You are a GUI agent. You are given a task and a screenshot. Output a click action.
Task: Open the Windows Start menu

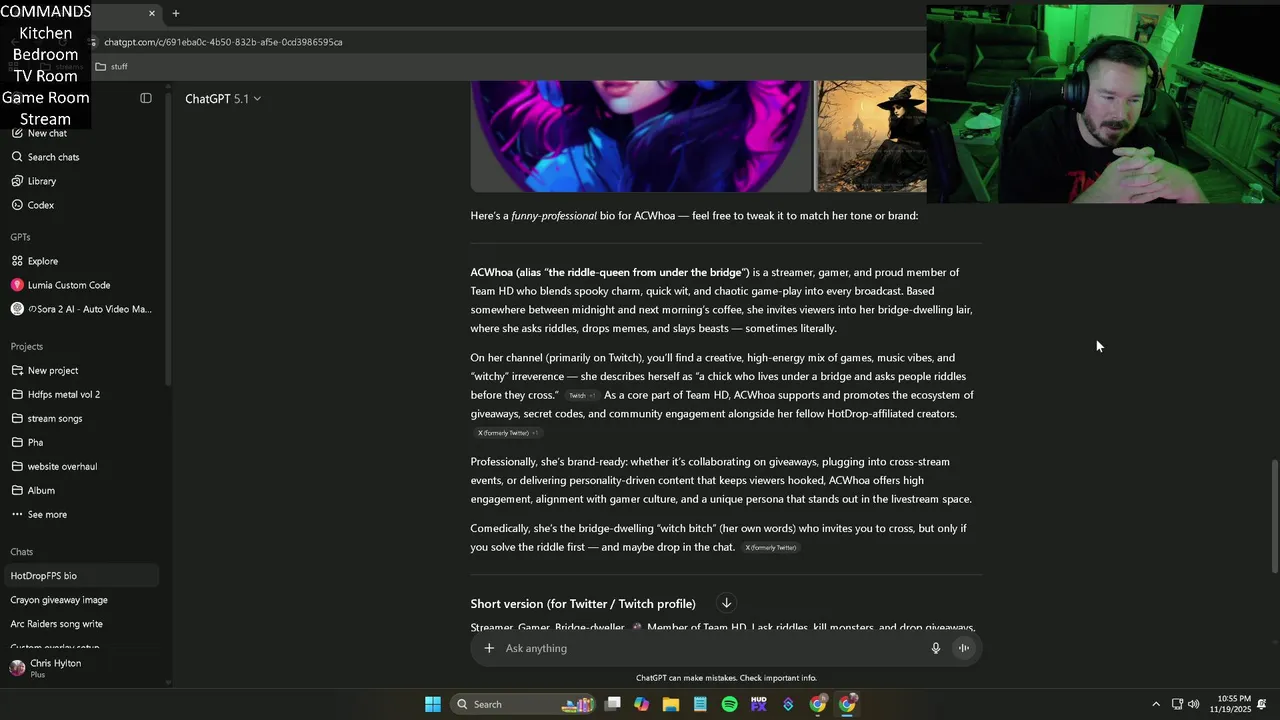coord(433,704)
